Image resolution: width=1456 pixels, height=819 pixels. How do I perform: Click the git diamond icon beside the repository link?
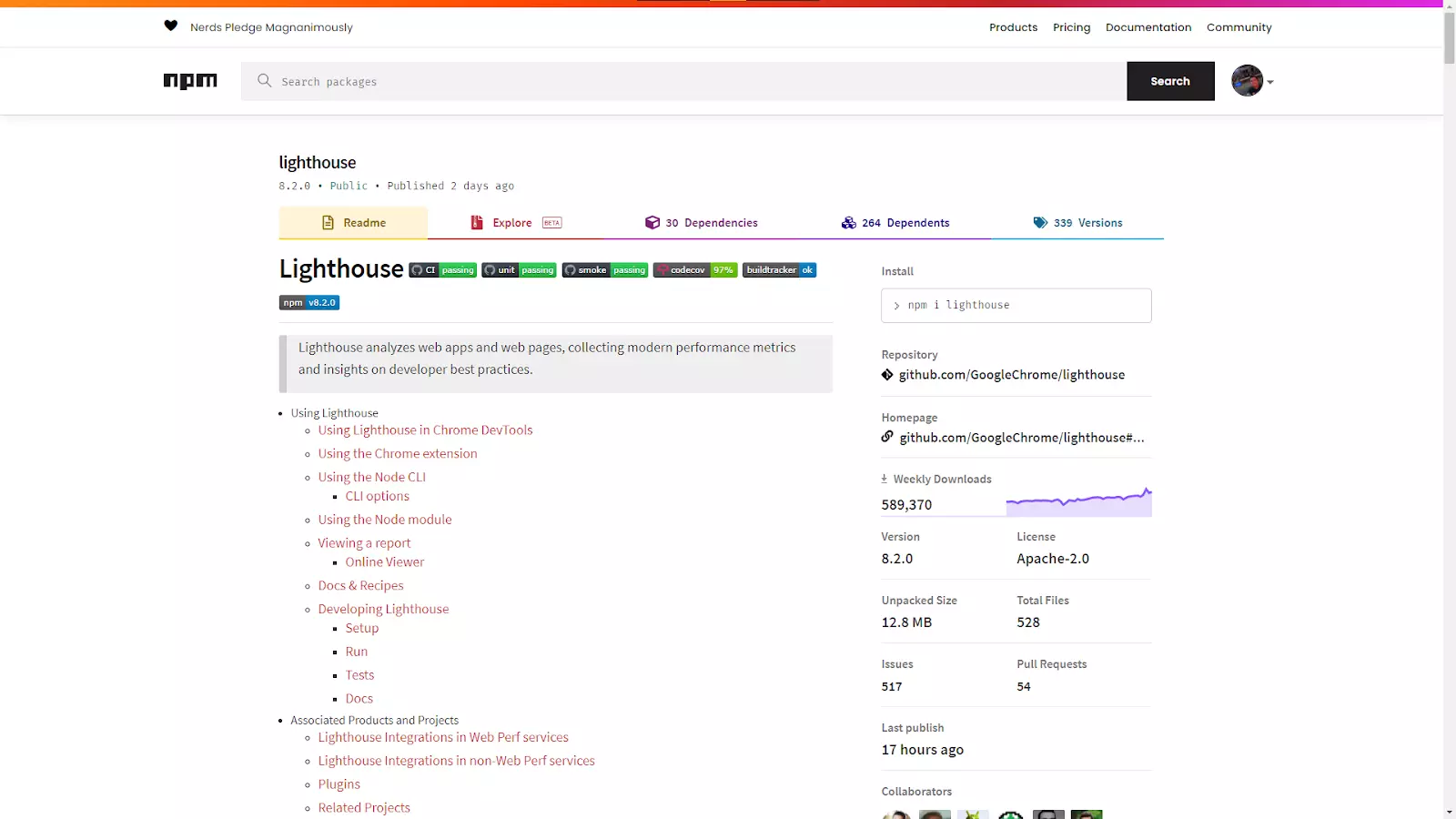[887, 375]
